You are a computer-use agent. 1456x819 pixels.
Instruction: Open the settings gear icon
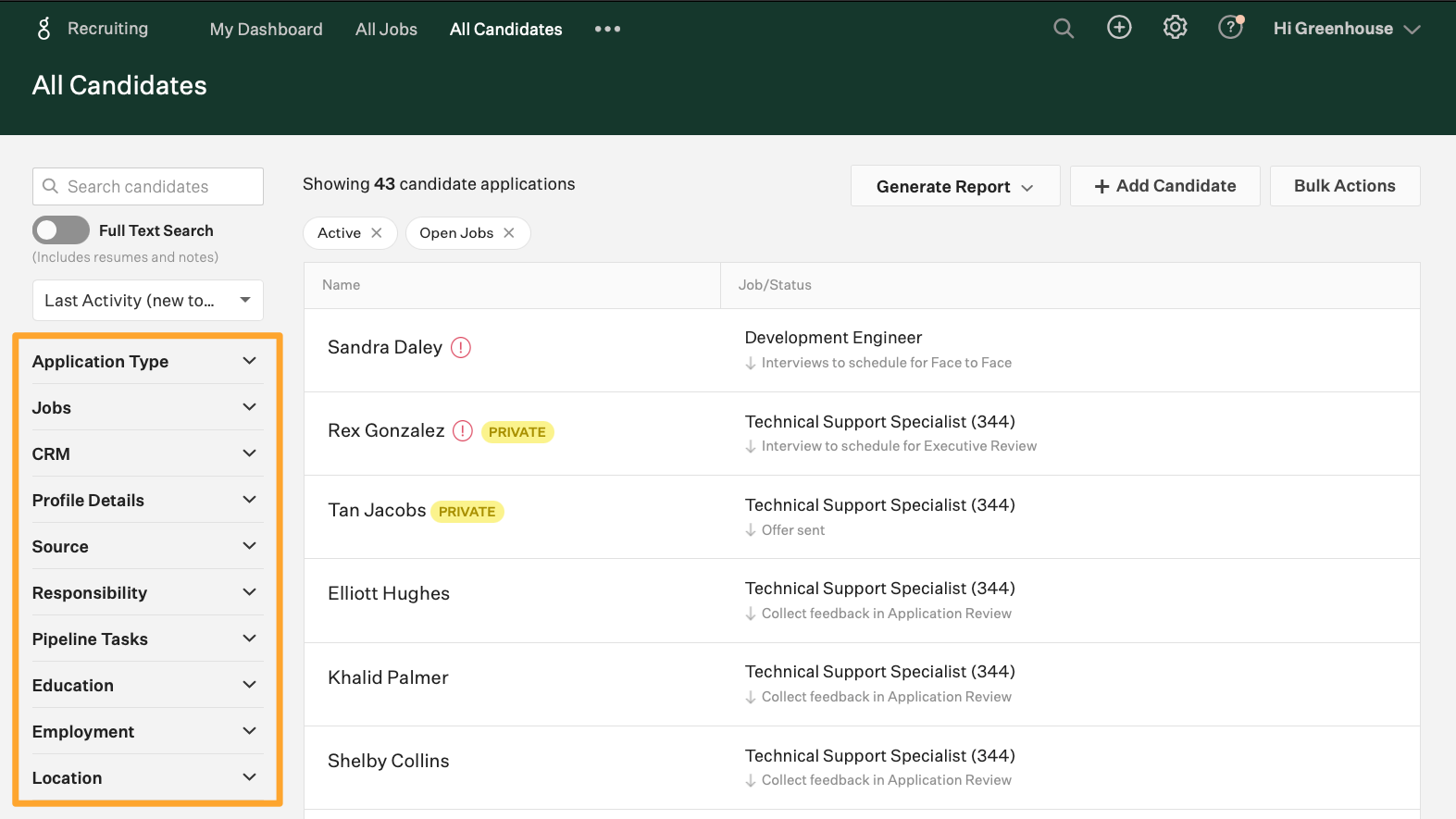click(1175, 28)
